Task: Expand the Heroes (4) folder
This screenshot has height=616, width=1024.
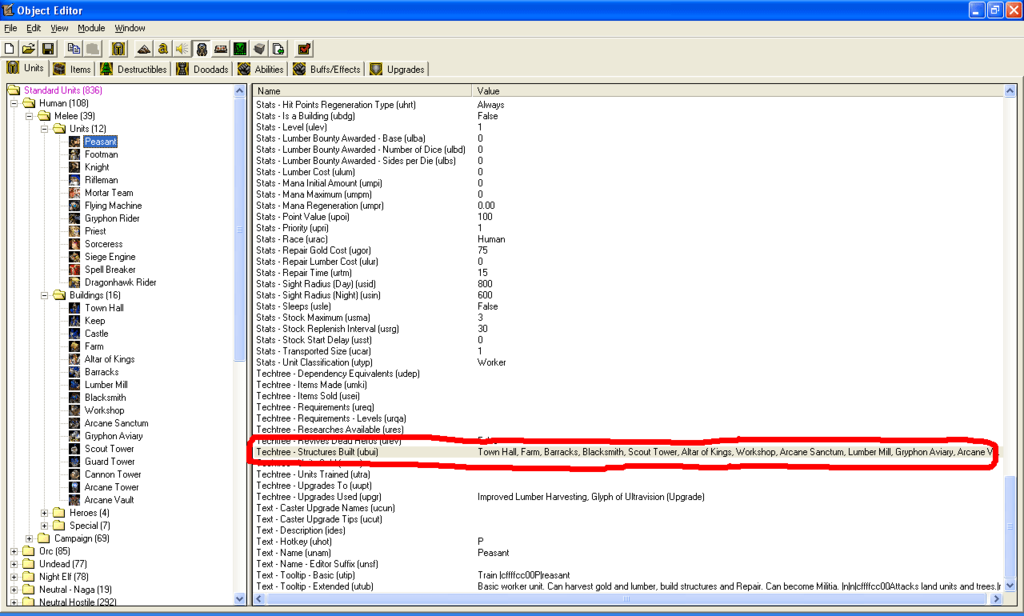Action: pyautogui.click(x=44, y=513)
